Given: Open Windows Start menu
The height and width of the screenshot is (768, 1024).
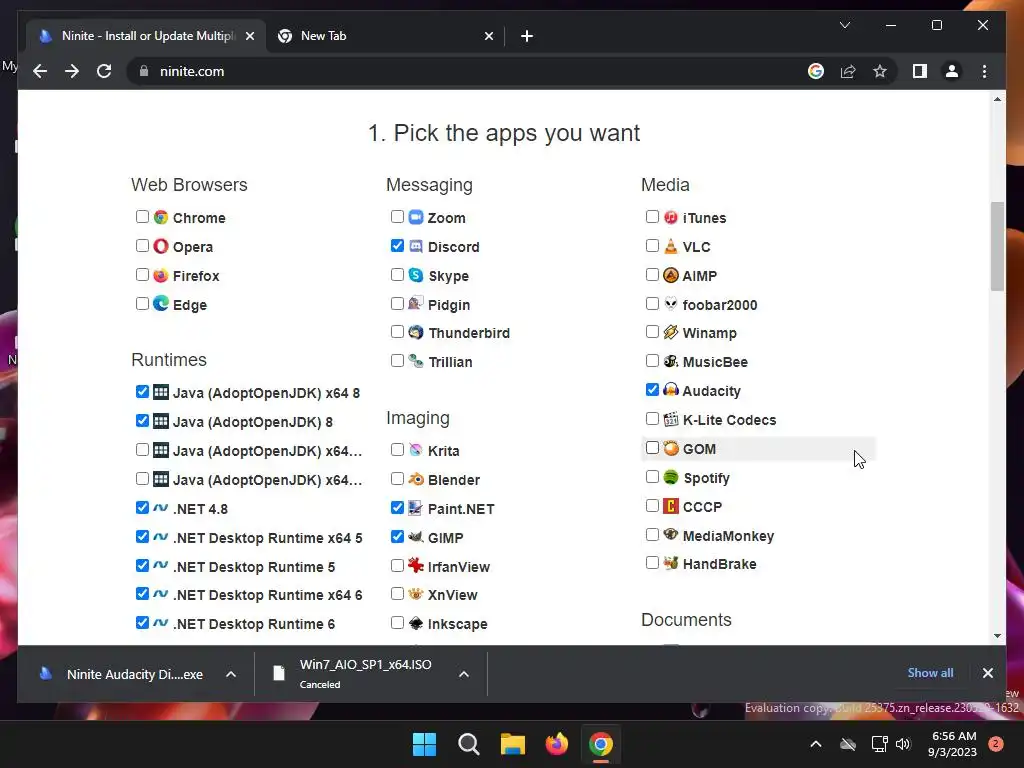Looking at the screenshot, I should [x=424, y=744].
